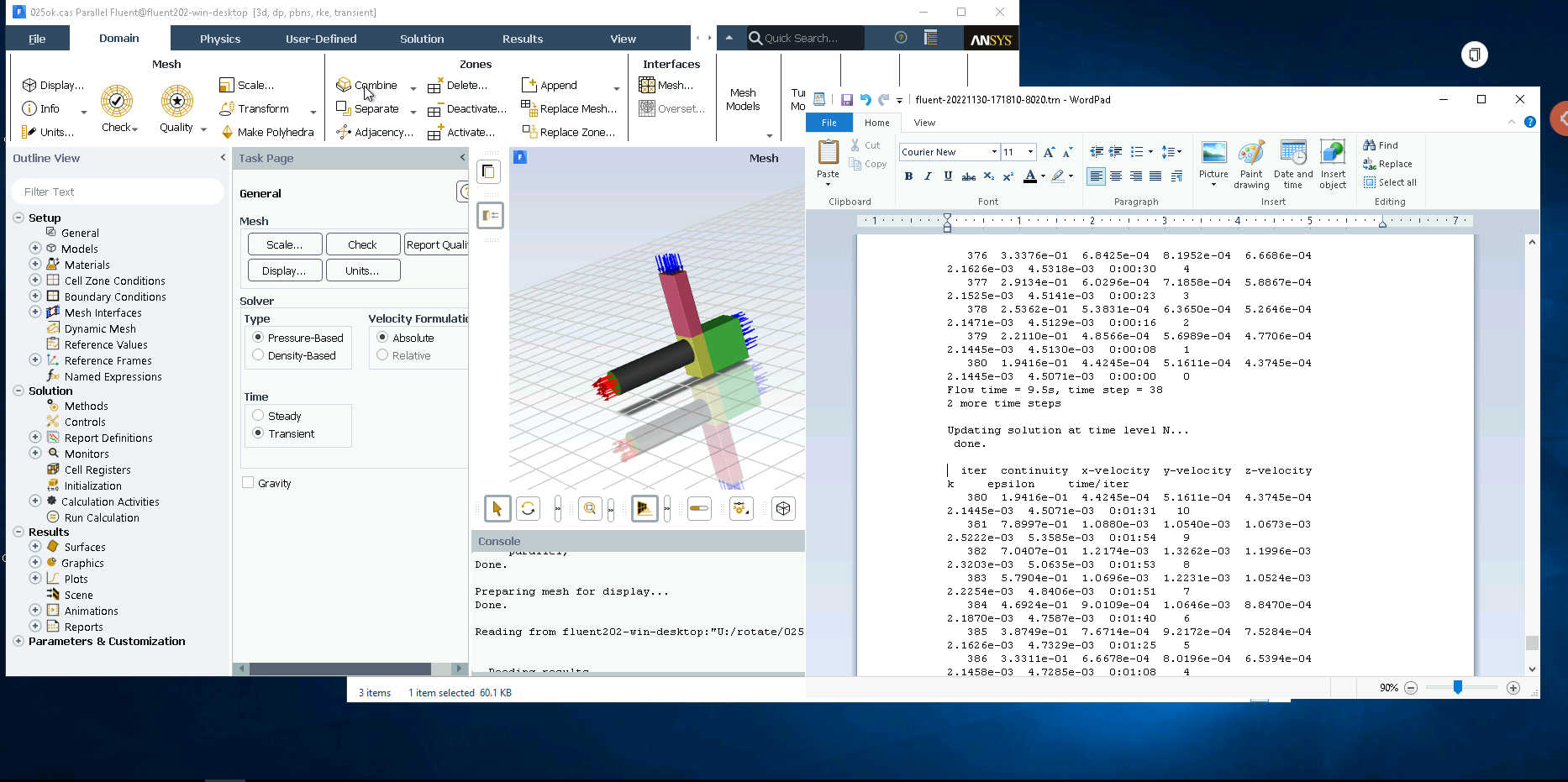The width and height of the screenshot is (1568, 782).
Task: Click the Replace Mesh icon
Action: coord(529,108)
